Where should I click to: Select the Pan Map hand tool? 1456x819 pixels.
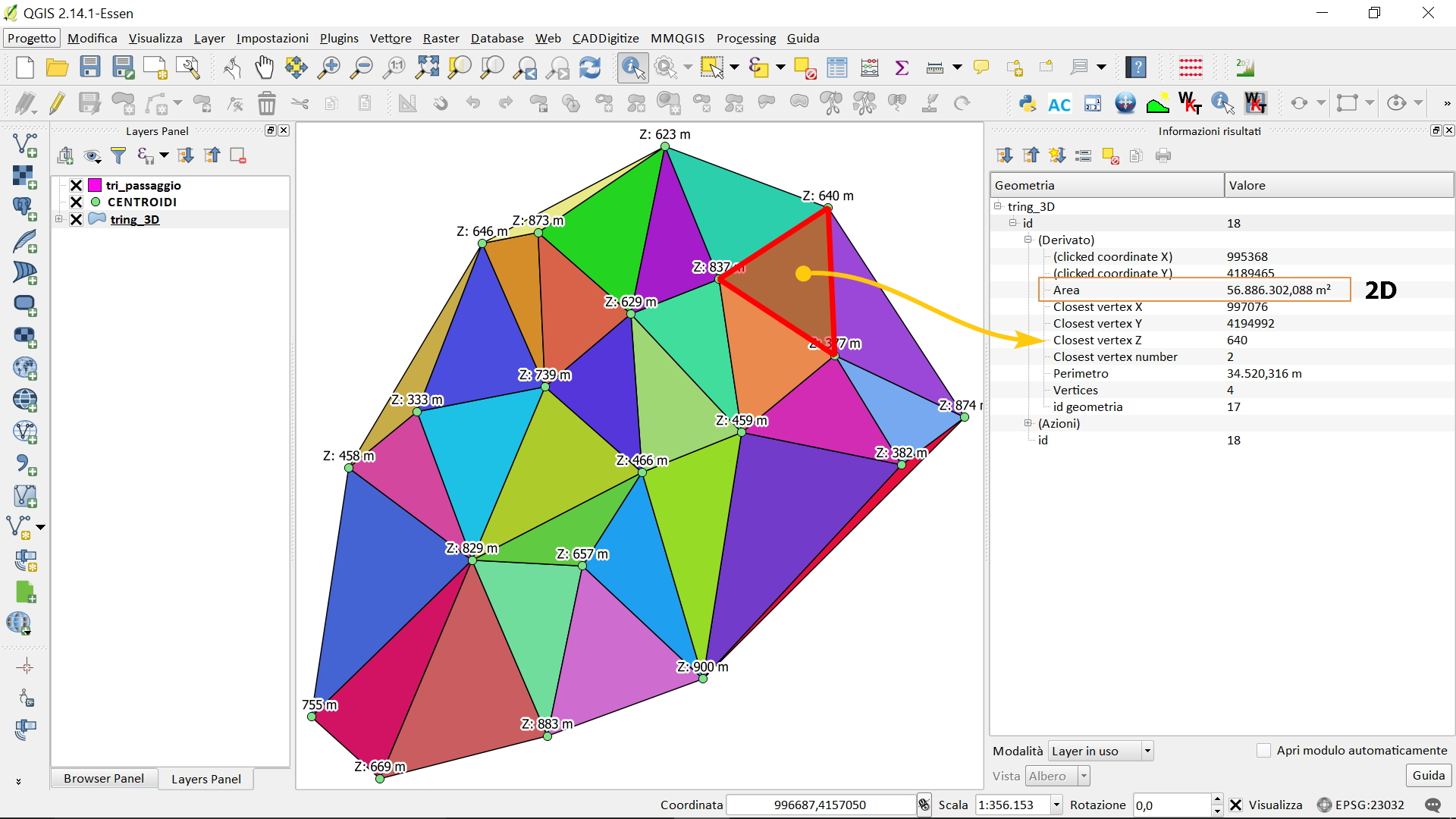coord(264,67)
